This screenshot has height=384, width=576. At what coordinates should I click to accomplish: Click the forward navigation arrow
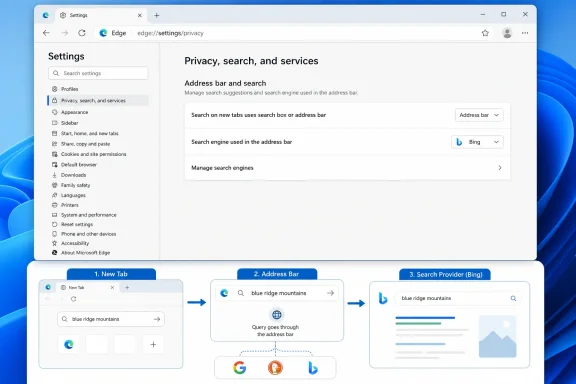(x=65, y=33)
